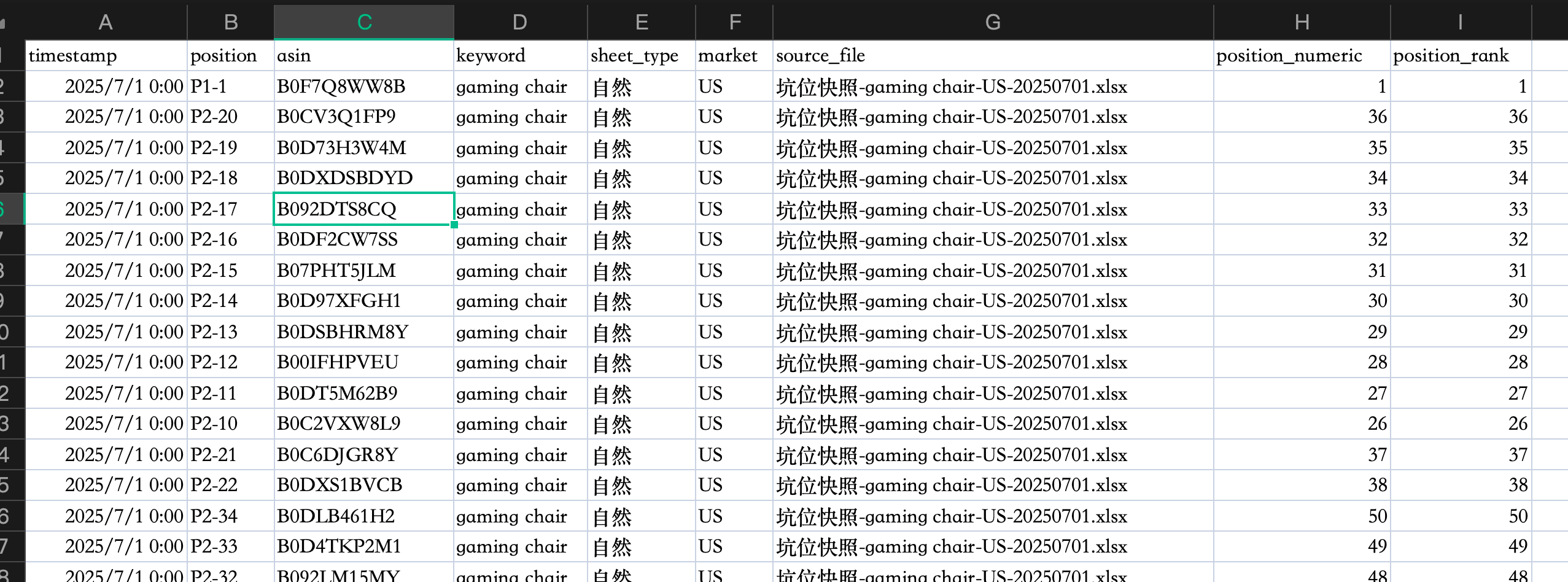Click the 'timestamp' header cell
Viewport: 1568px width, 582px height.
point(106,55)
